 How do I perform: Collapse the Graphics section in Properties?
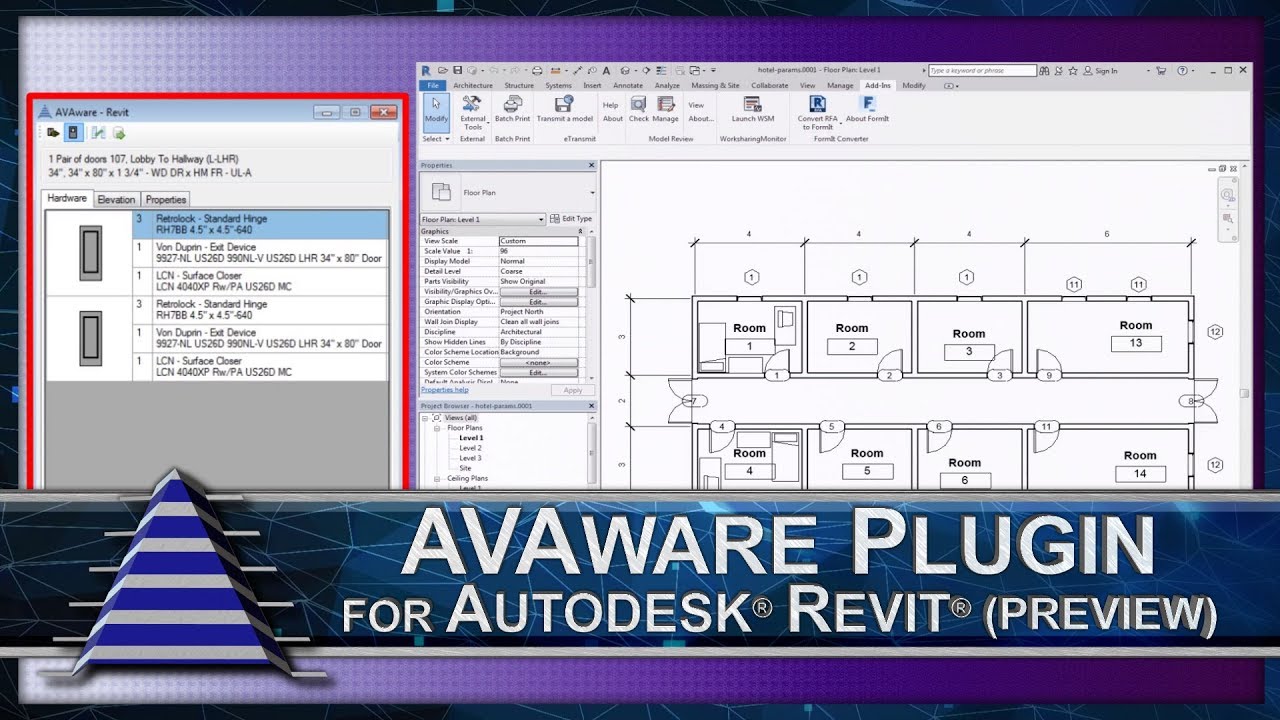click(x=580, y=231)
